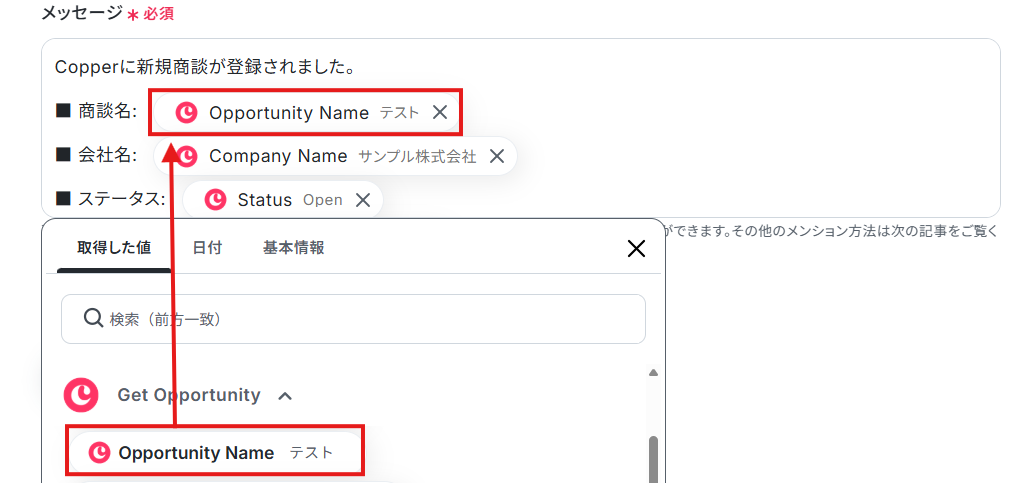The height and width of the screenshot is (483, 1018).
Task: Click the ■ 会社名: label text
Action: 96,155
